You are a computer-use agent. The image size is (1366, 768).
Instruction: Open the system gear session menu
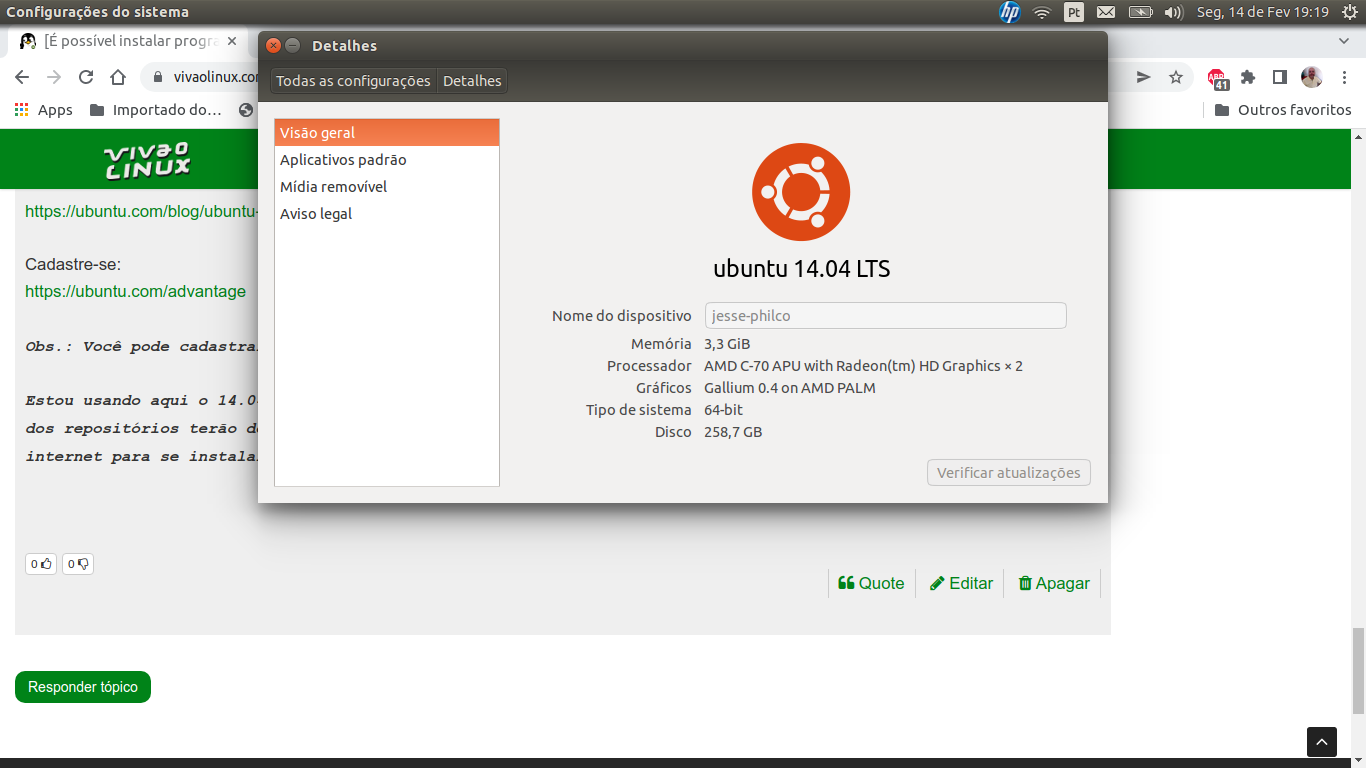[1349, 12]
